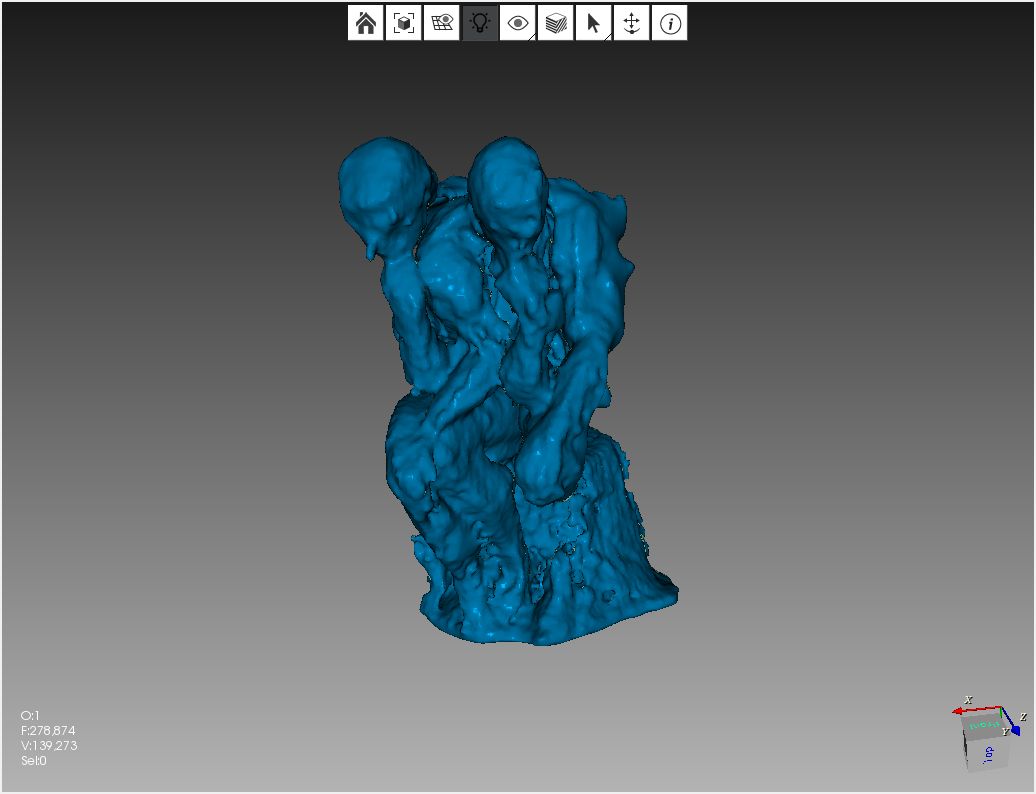The height and width of the screenshot is (794, 1036).
Task: Select the blue sculpture mesh in the viewport
Action: 509,390
